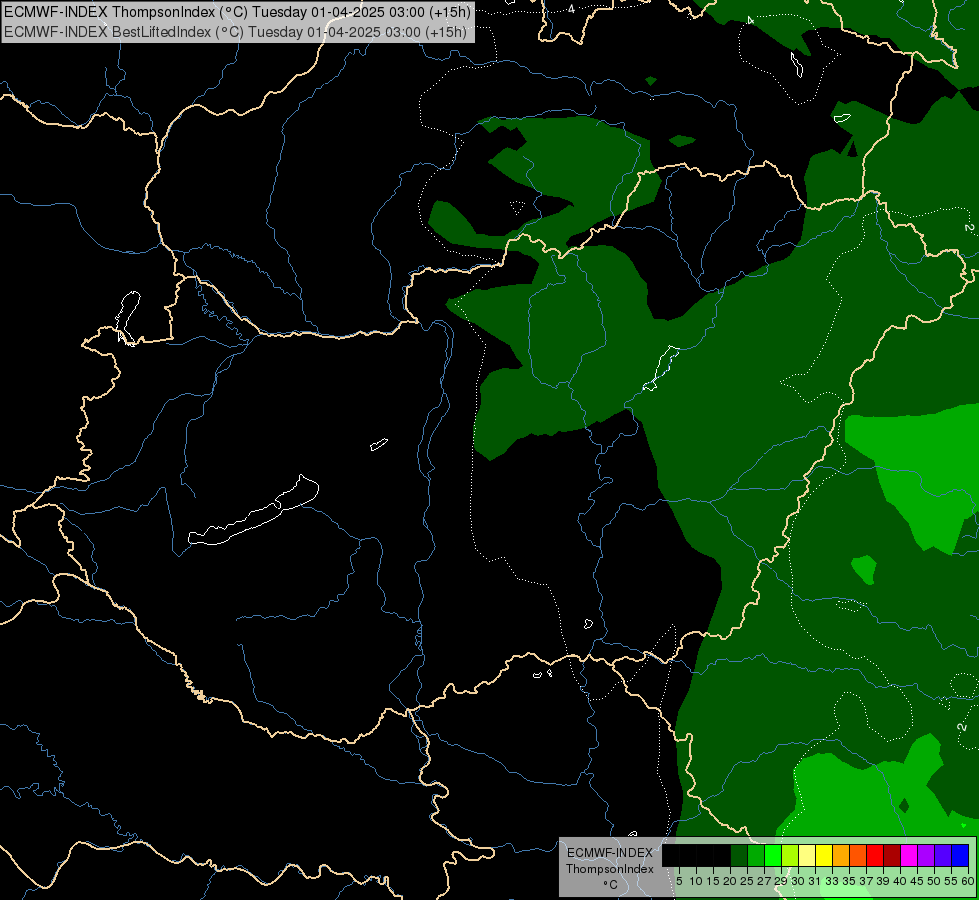Click the dark red 39–40 legend swatch
979x900 pixels.
[892, 856]
